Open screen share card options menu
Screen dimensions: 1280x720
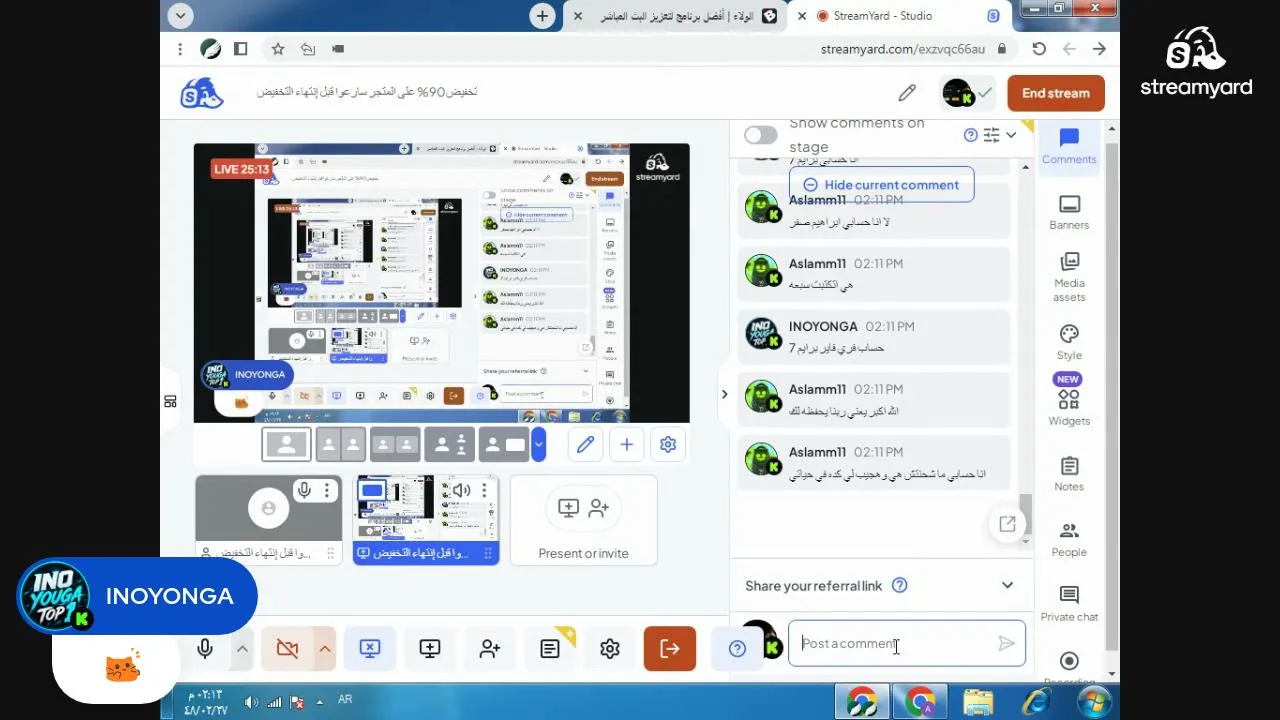(x=484, y=490)
